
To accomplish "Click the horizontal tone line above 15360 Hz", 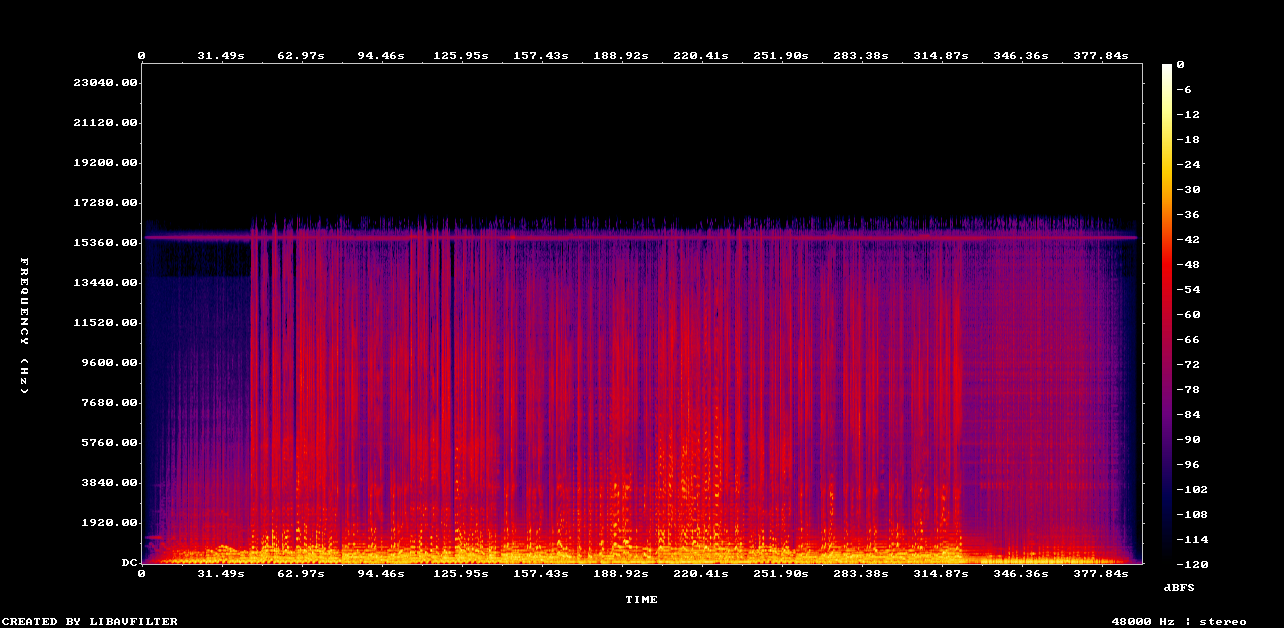I will [640, 237].
